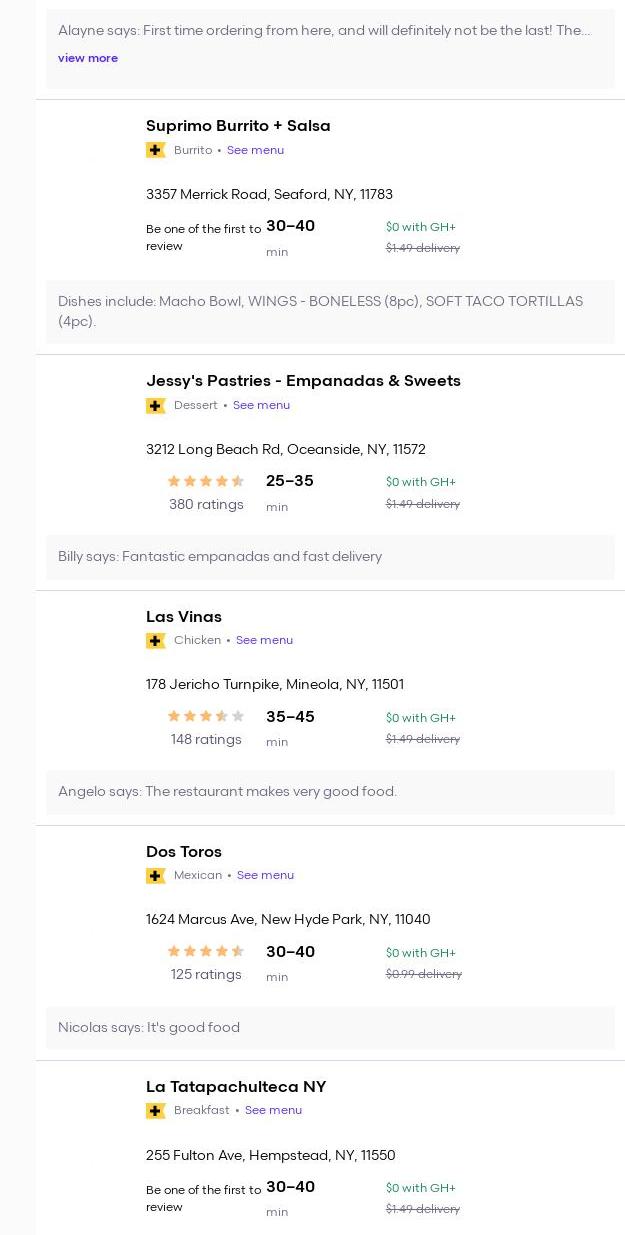The width and height of the screenshot is (625, 1235).
Task: Open Las Vinas restaurant listing
Action: pos(184,617)
